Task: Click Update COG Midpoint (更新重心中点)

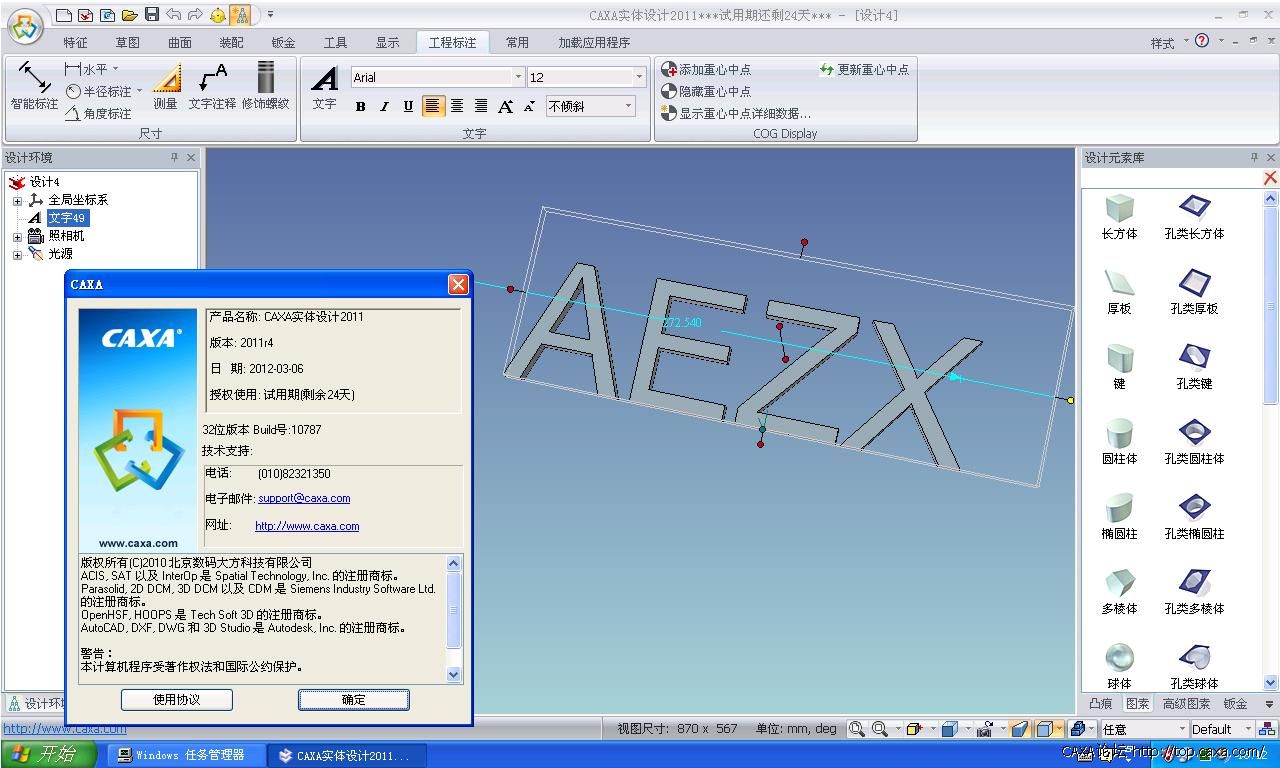Action: coord(864,69)
